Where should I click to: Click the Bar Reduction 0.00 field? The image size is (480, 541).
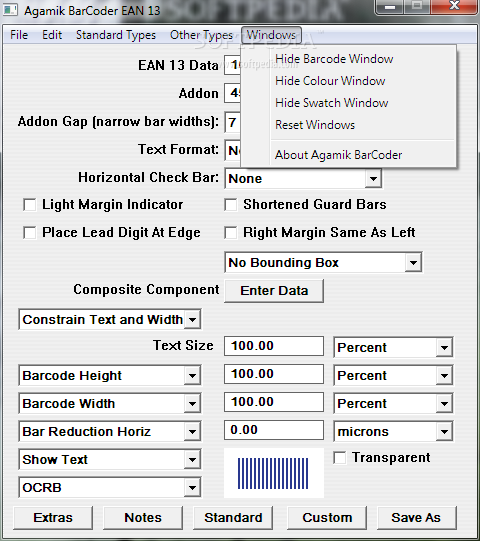point(274,430)
